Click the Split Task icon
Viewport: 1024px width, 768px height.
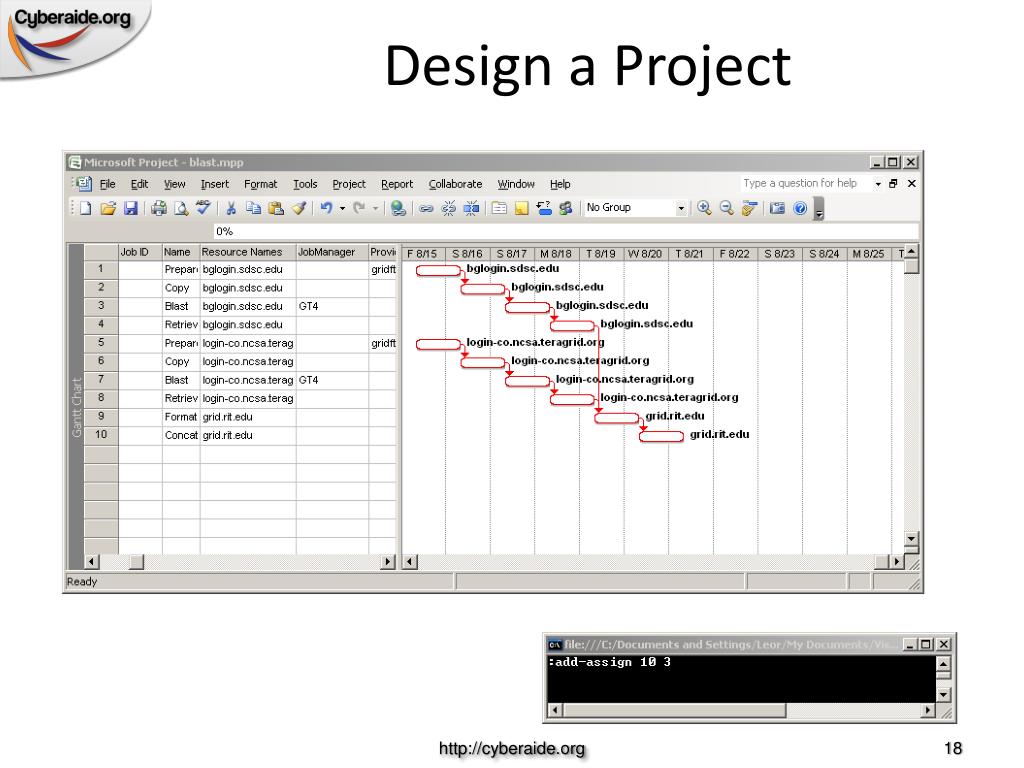point(471,208)
